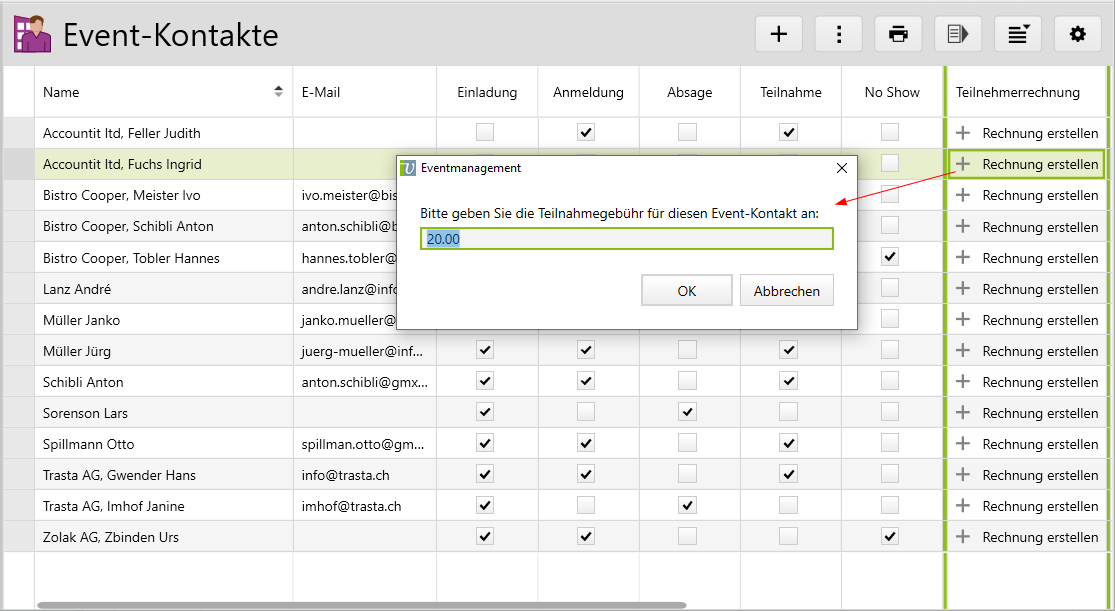Open the three-dot more options menu
The image size is (1115, 611).
[838, 34]
